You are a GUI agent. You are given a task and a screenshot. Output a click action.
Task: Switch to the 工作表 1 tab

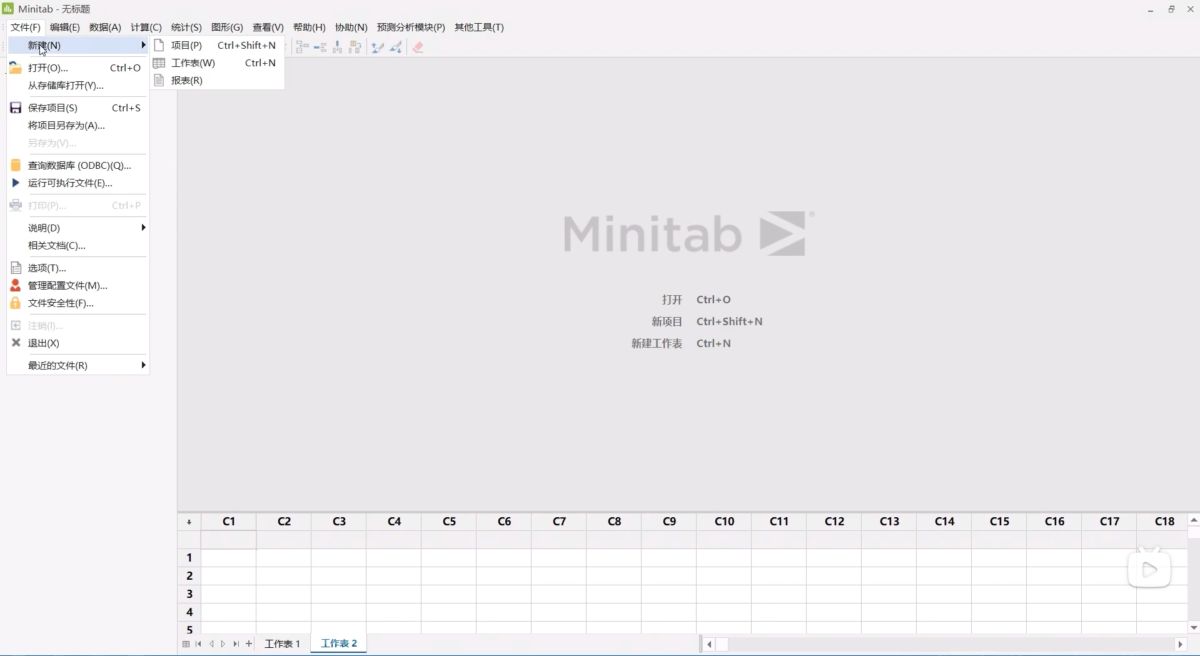[x=282, y=644]
